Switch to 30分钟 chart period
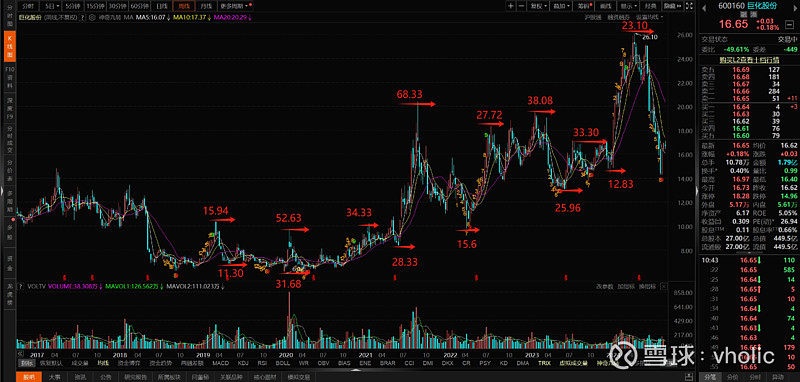This screenshot has height=382, width=800. coord(116,6)
